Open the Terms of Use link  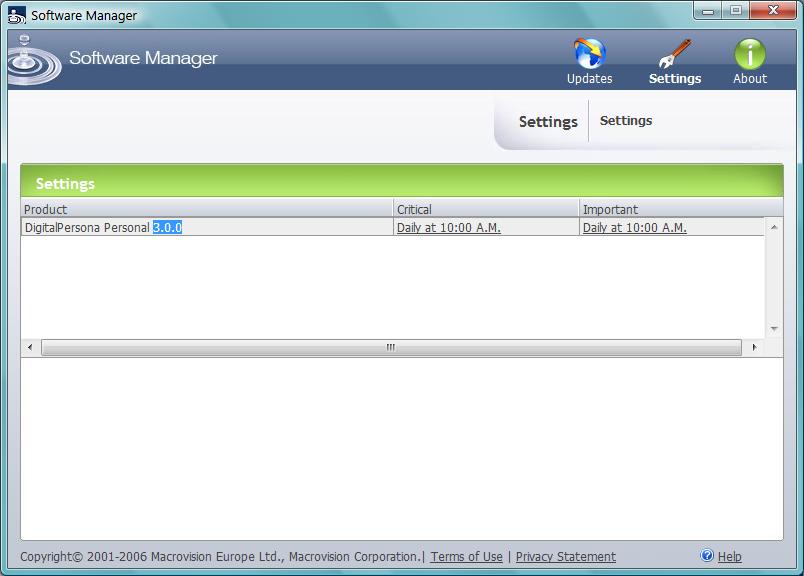point(467,557)
